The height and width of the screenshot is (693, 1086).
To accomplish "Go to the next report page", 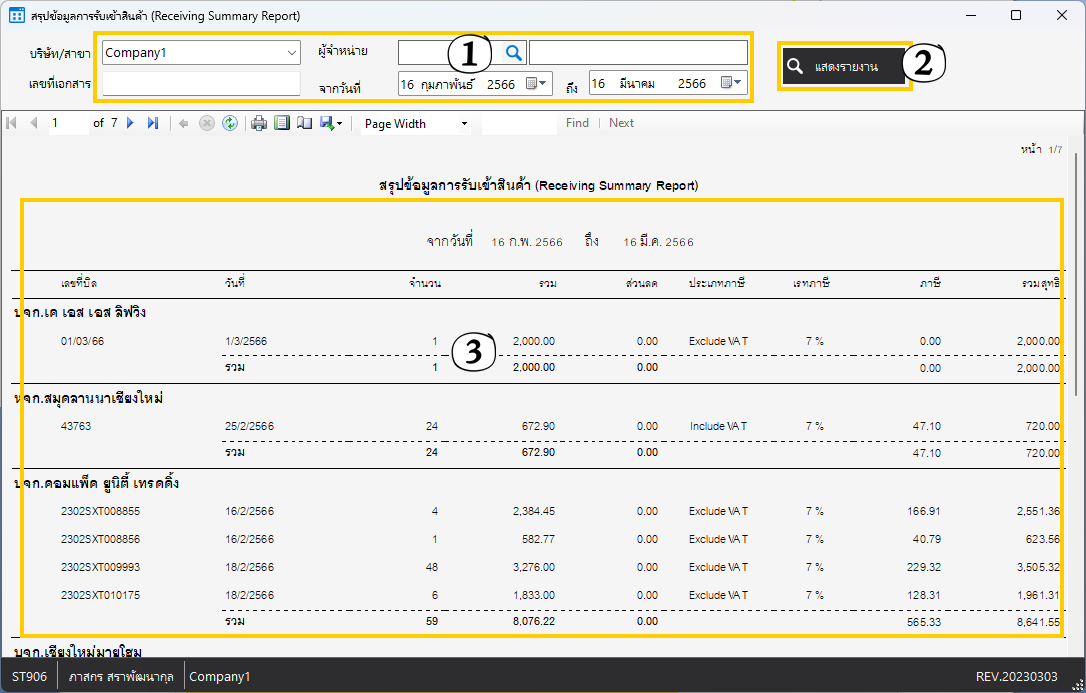I will point(130,123).
